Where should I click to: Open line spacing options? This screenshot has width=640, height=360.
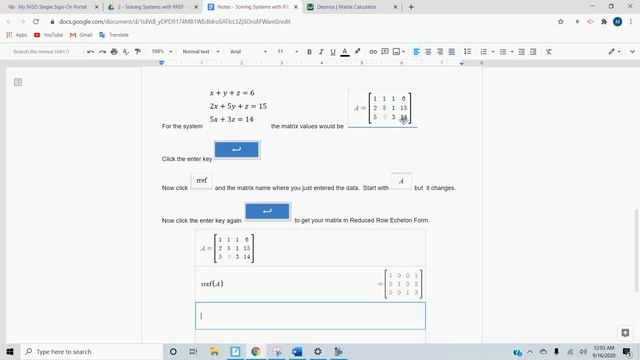pos(467,51)
